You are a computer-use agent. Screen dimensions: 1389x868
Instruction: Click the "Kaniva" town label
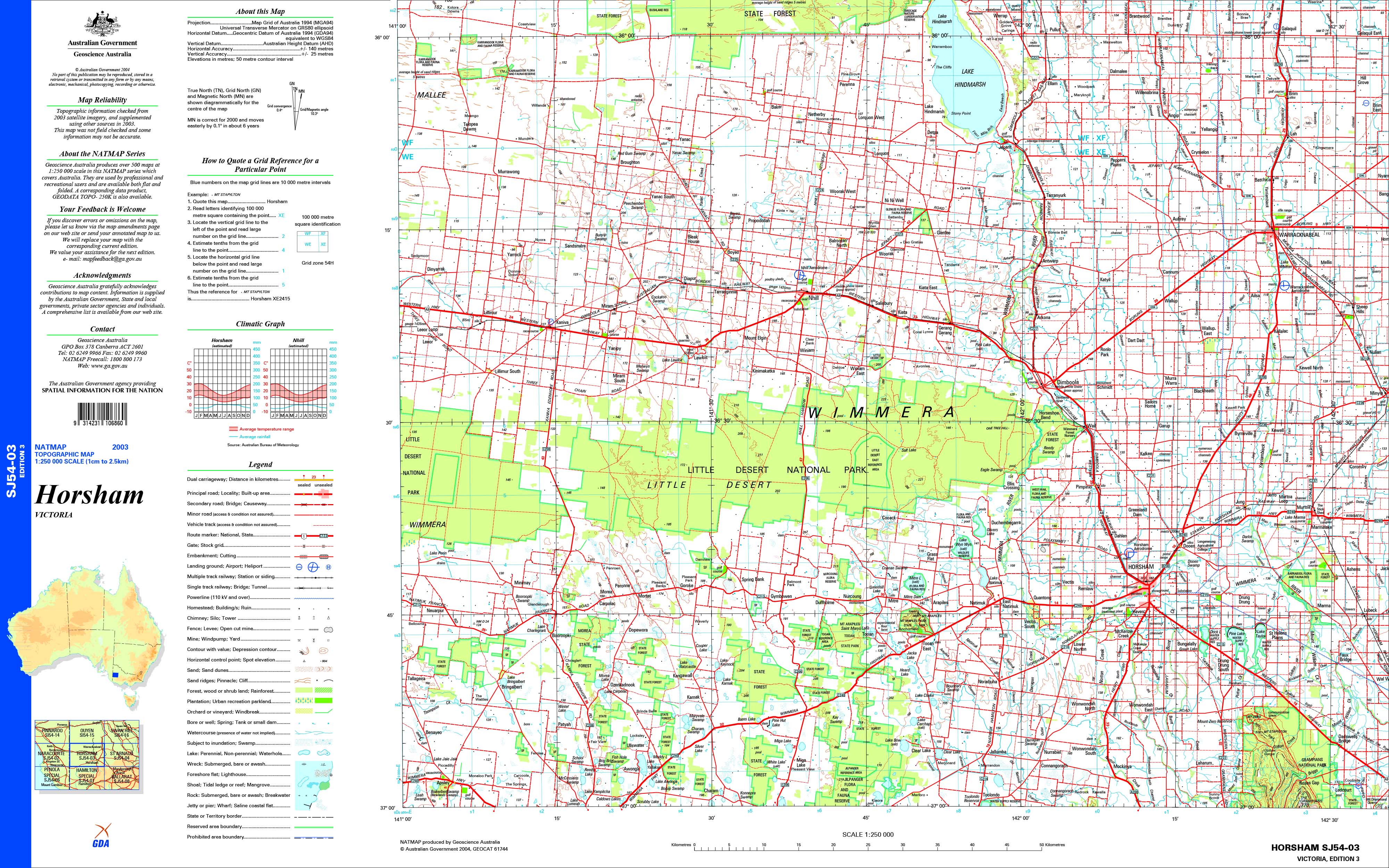click(x=563, y=323)
